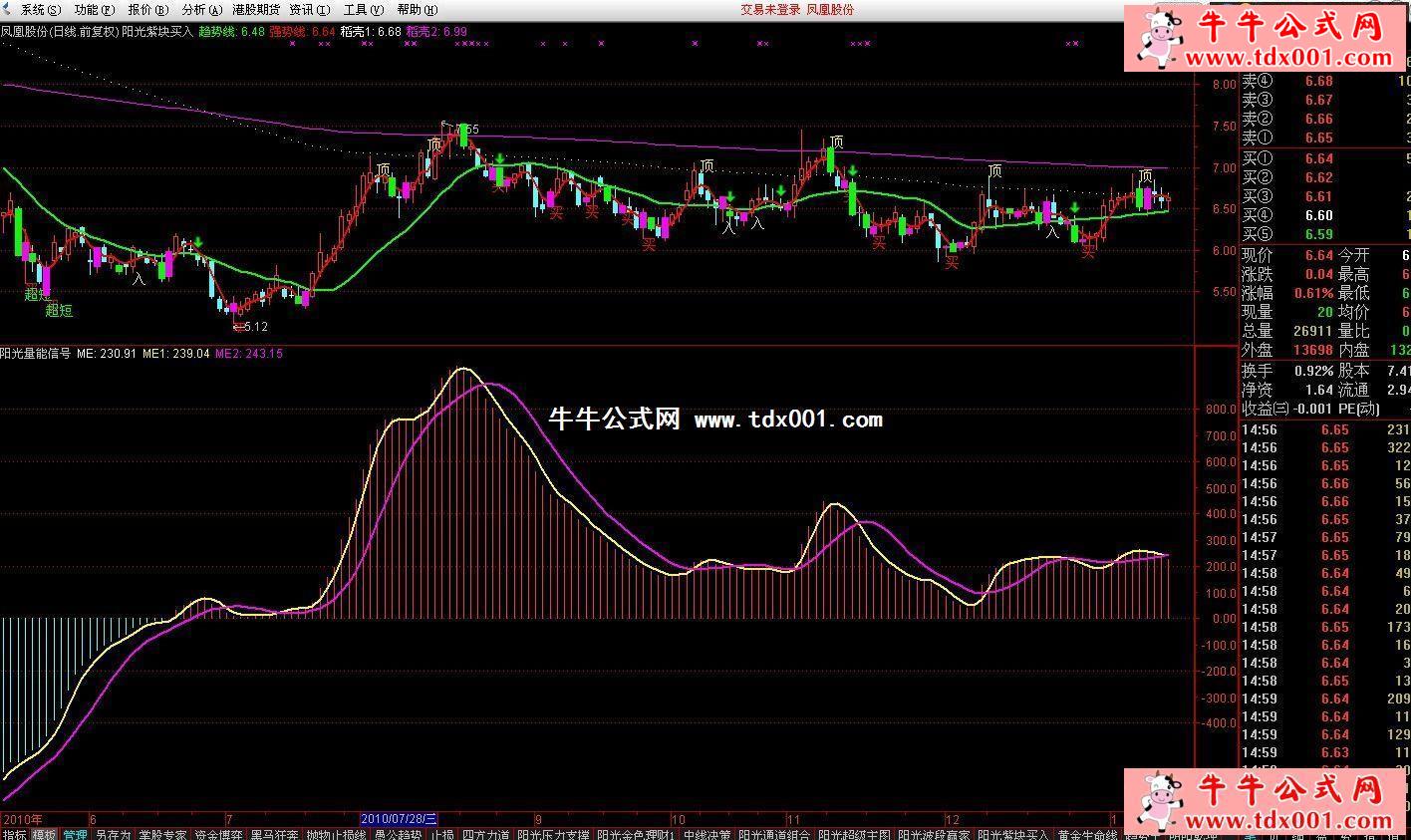
Task: Click the 2010/07/28 date marker on timeline
Action: coord(399,819)
